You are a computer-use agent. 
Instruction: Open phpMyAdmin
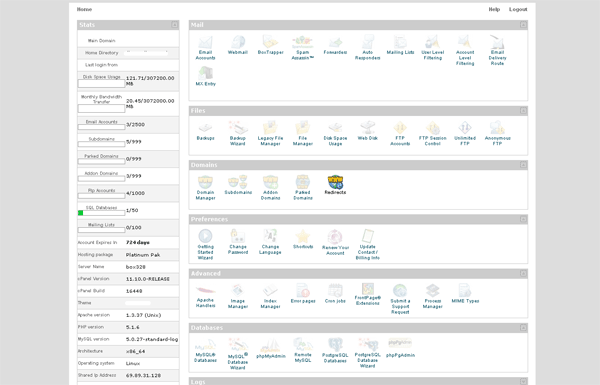click(x=270, y=348)
